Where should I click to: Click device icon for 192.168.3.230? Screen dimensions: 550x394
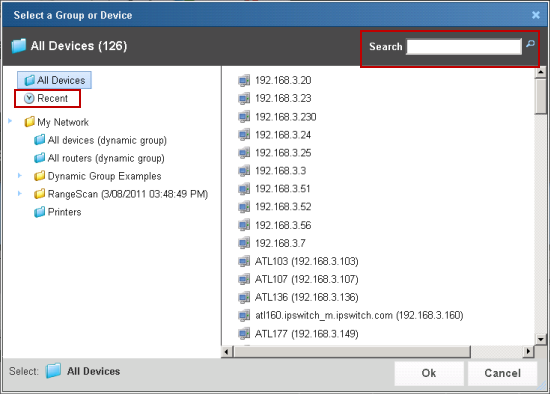244,116
